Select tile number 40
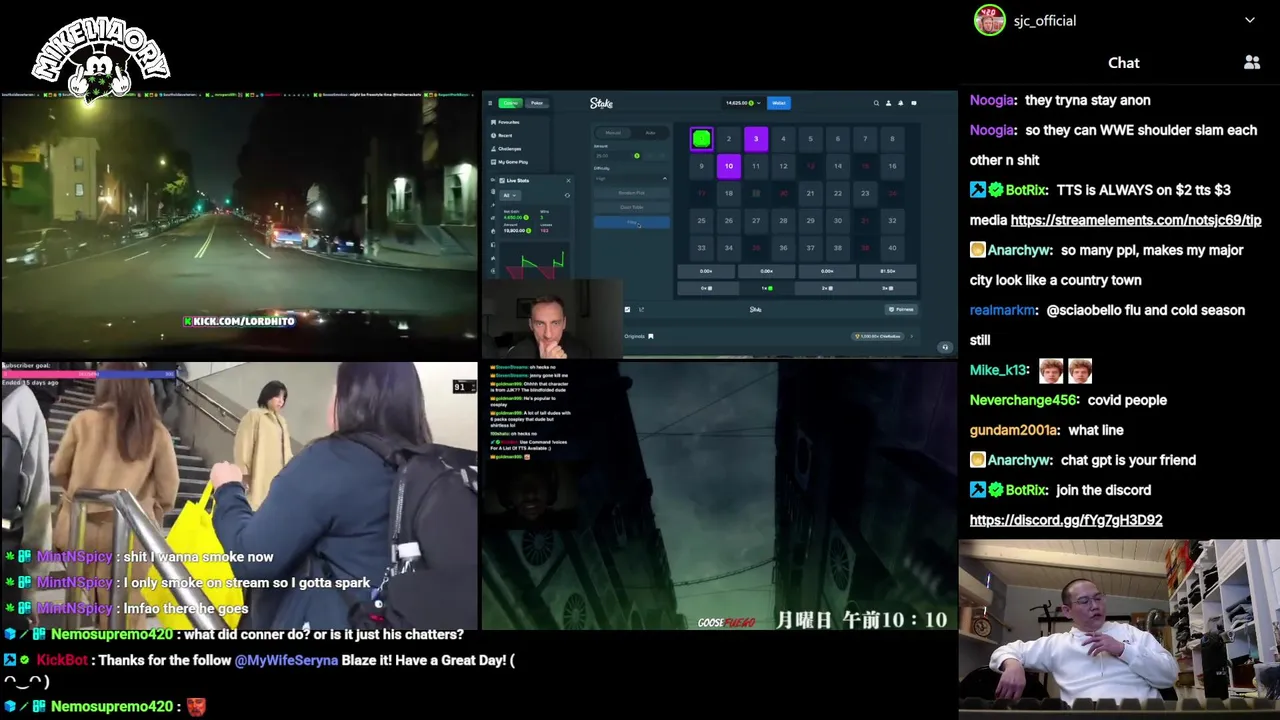This screenshot has width=1280, height=720. coord(892,248)
